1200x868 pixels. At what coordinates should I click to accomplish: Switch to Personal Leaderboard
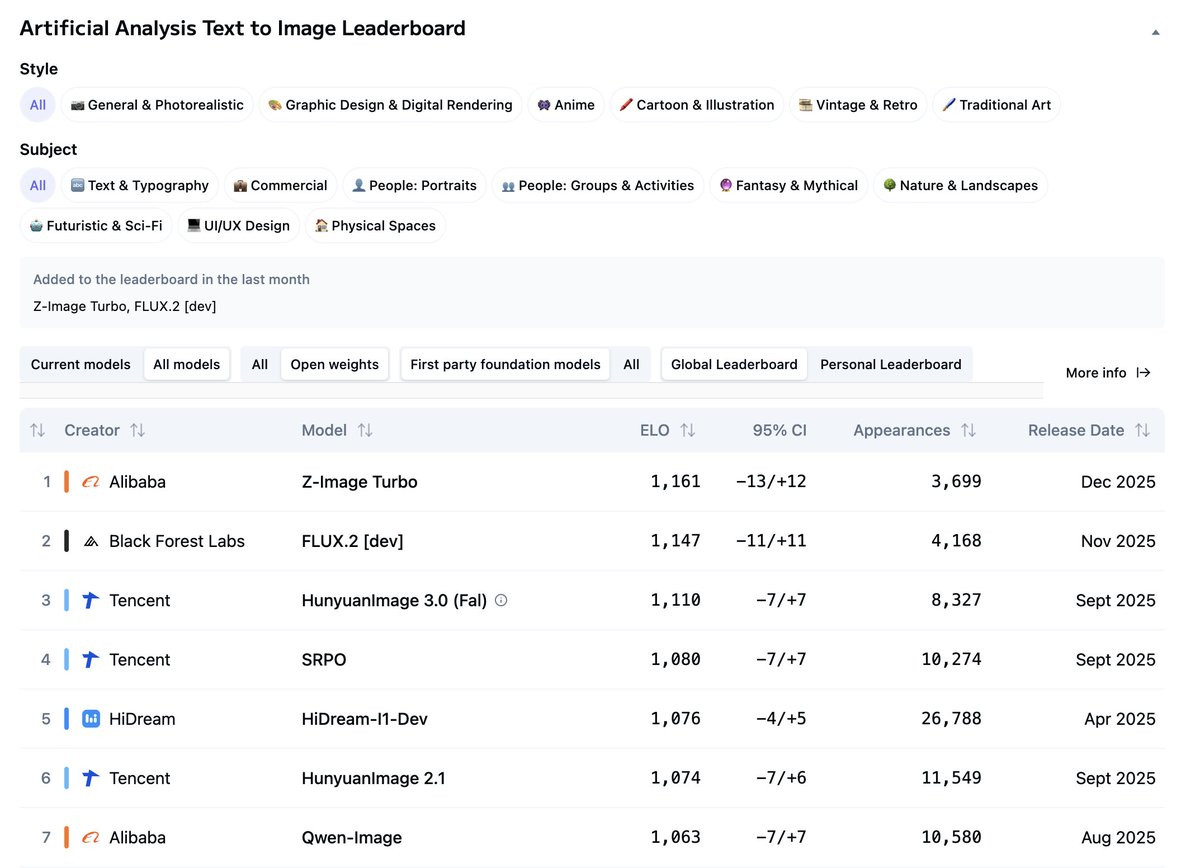[890, 364]
